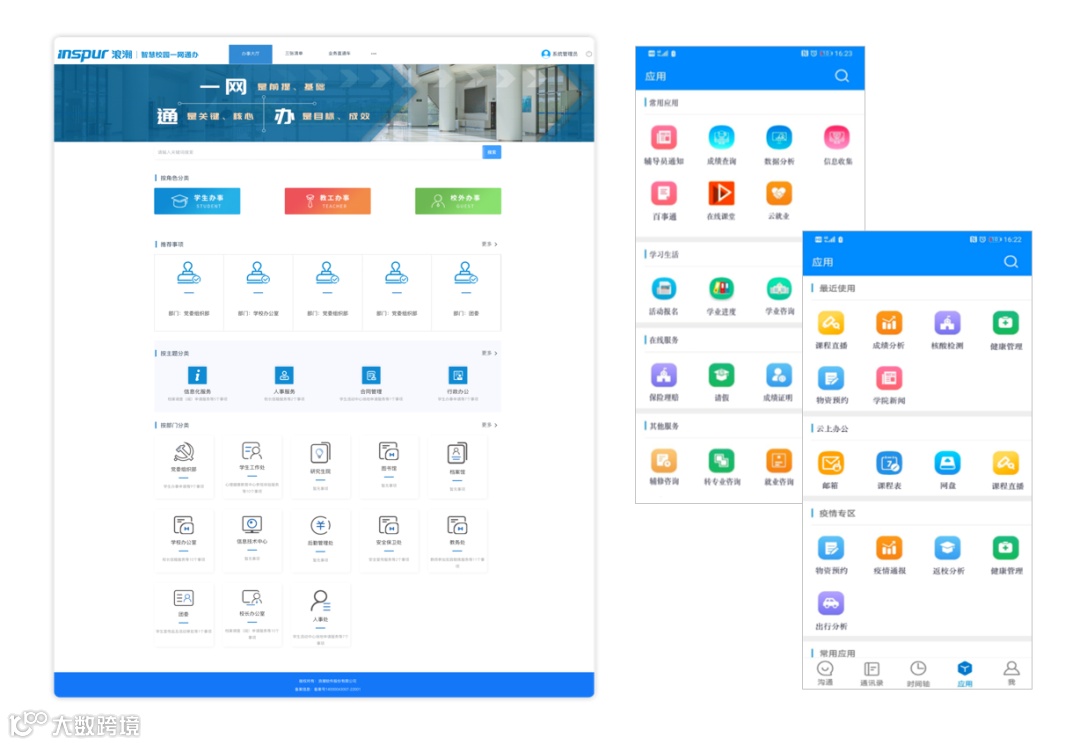Open recommended item card for 学校办公室
This screenshot has width=1080, height=745.
258,293
